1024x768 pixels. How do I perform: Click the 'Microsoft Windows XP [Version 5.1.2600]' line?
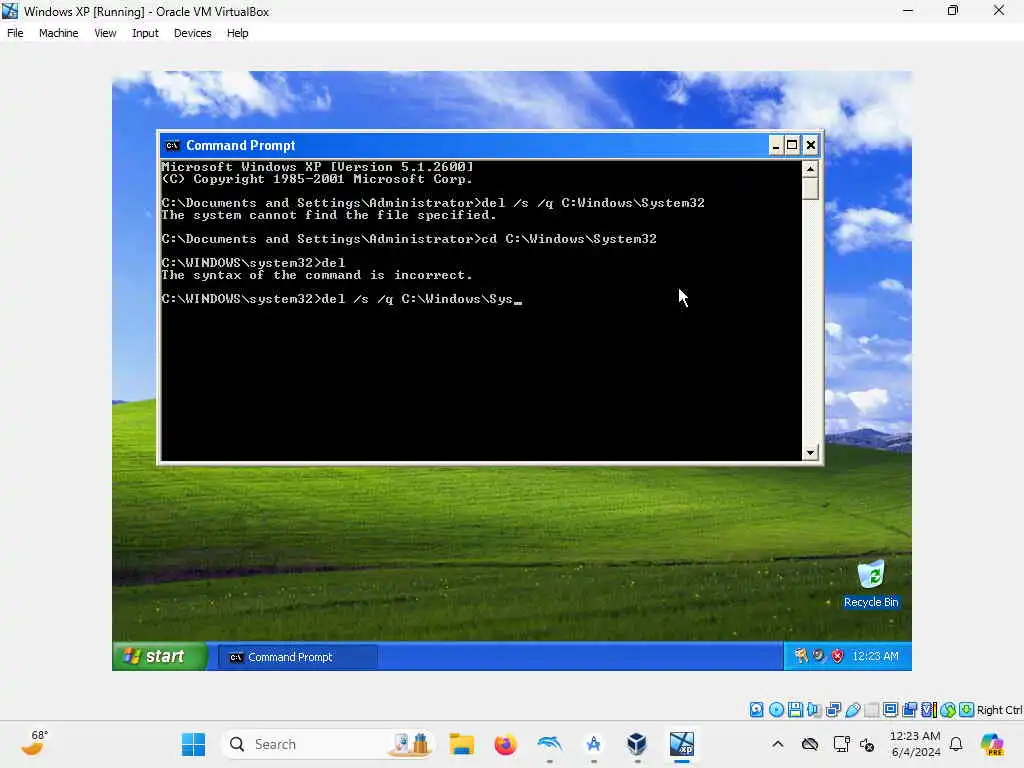pyautogui.click(x=317, y=167)
